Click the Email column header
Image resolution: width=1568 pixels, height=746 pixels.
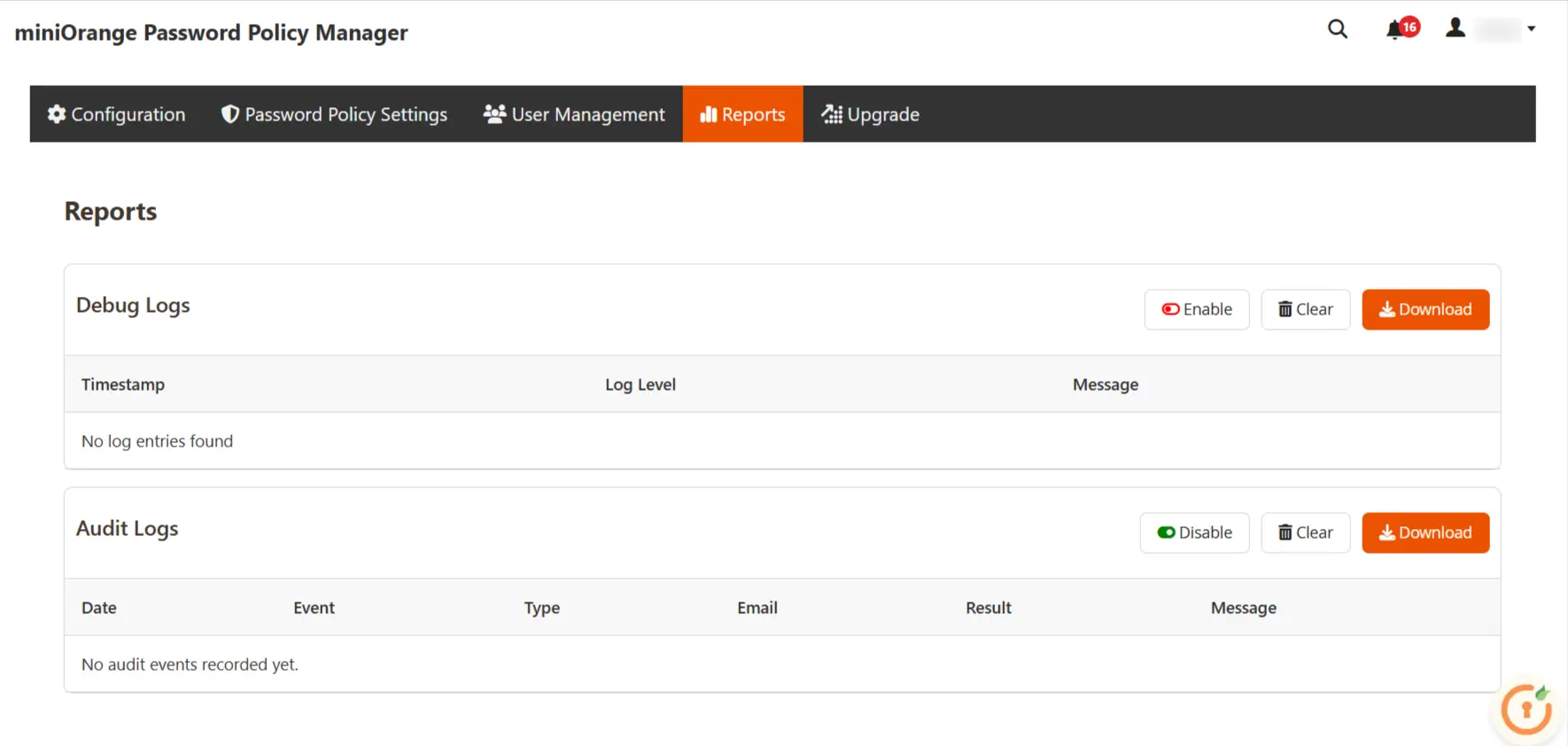tap(757, 608)
